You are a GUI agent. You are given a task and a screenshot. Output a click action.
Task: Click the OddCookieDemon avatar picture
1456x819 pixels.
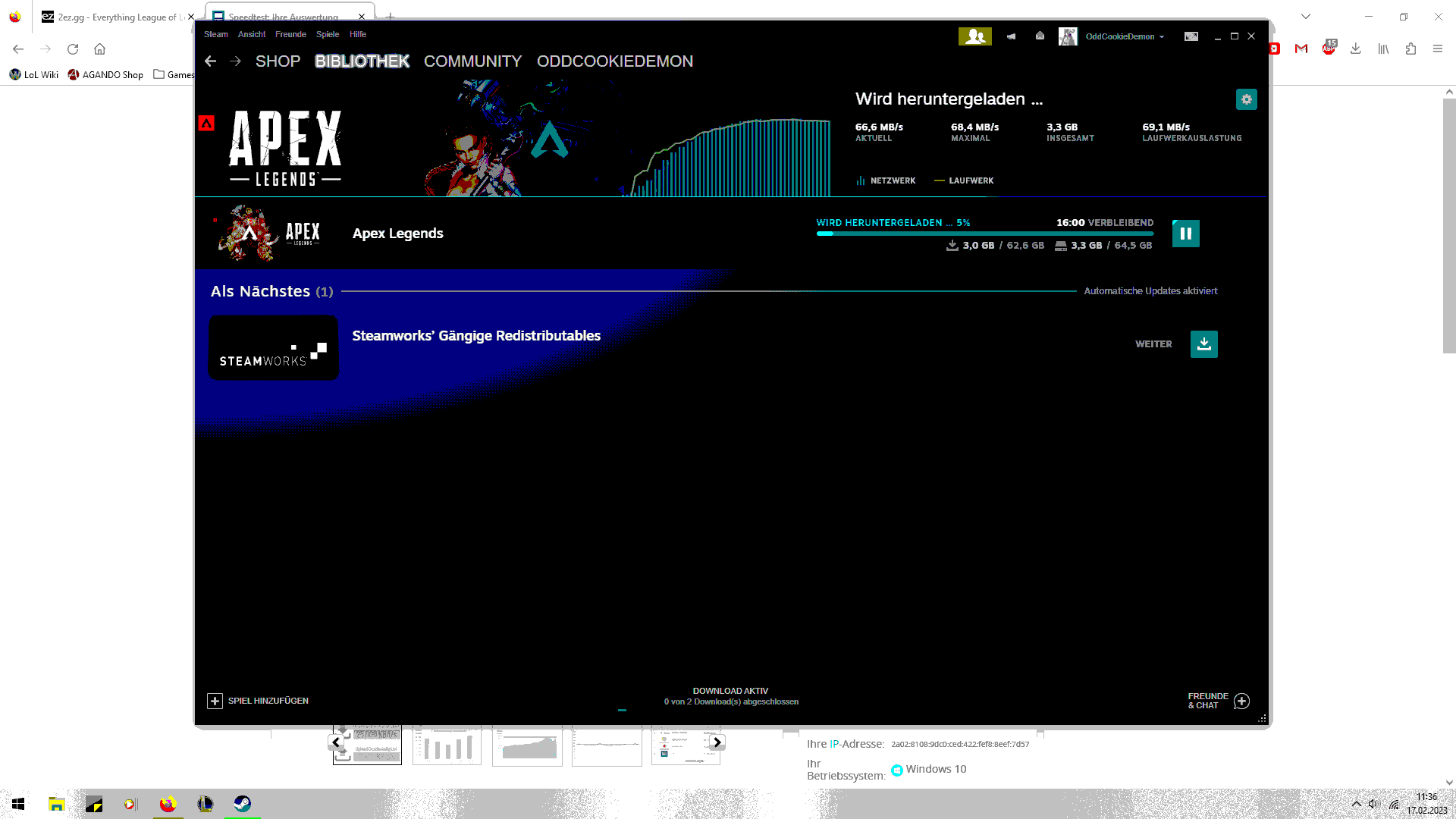pos(1068,36)
